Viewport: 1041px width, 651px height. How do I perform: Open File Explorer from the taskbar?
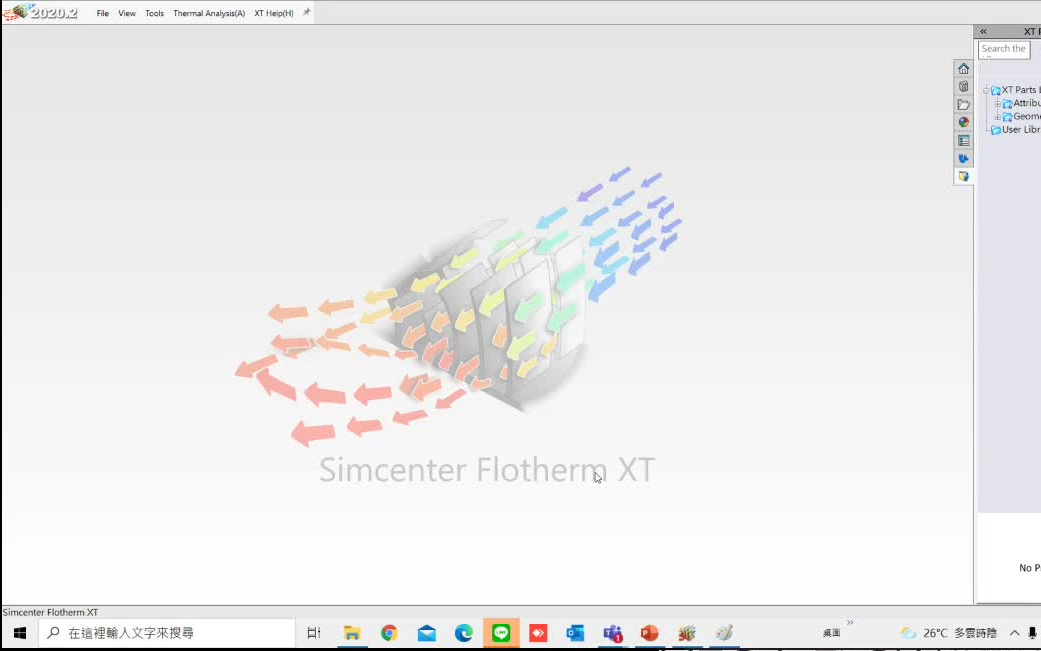coord(352,633)
